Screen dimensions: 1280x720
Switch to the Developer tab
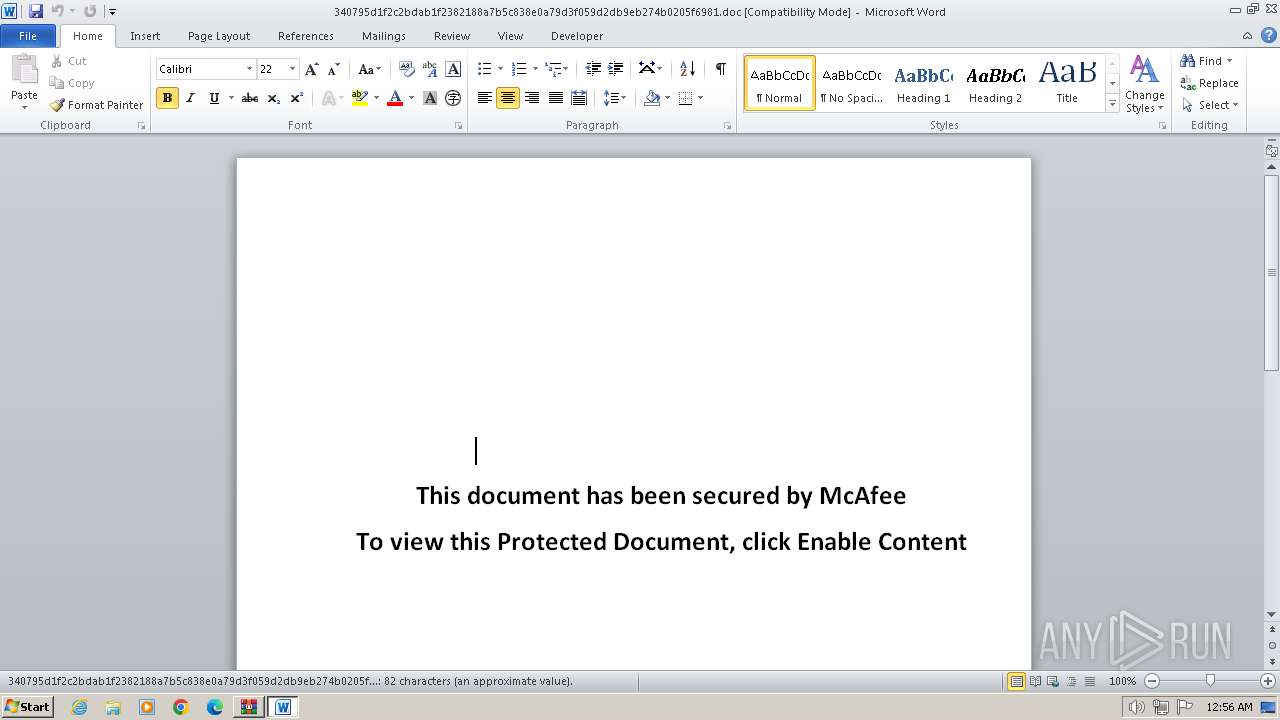[x=577, y=36]
